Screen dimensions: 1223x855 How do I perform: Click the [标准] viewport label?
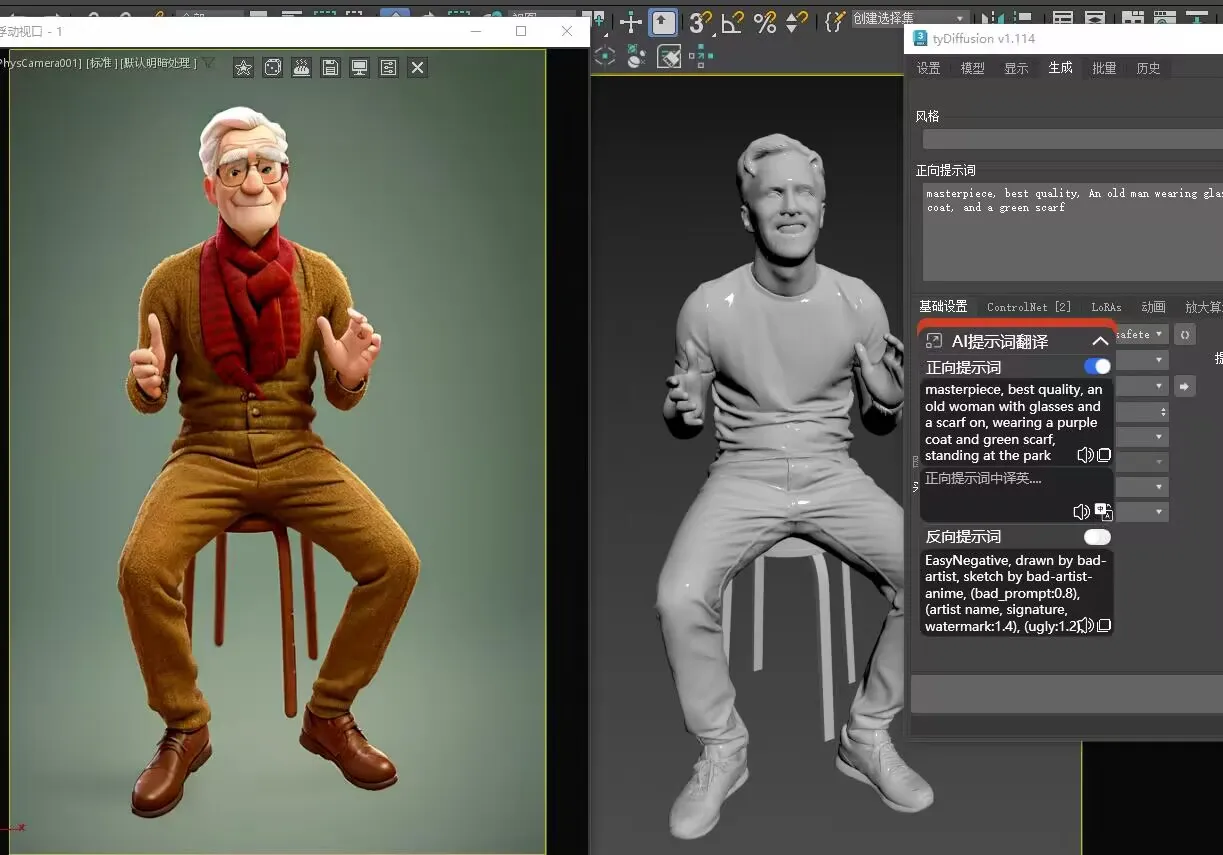[100, 63]
